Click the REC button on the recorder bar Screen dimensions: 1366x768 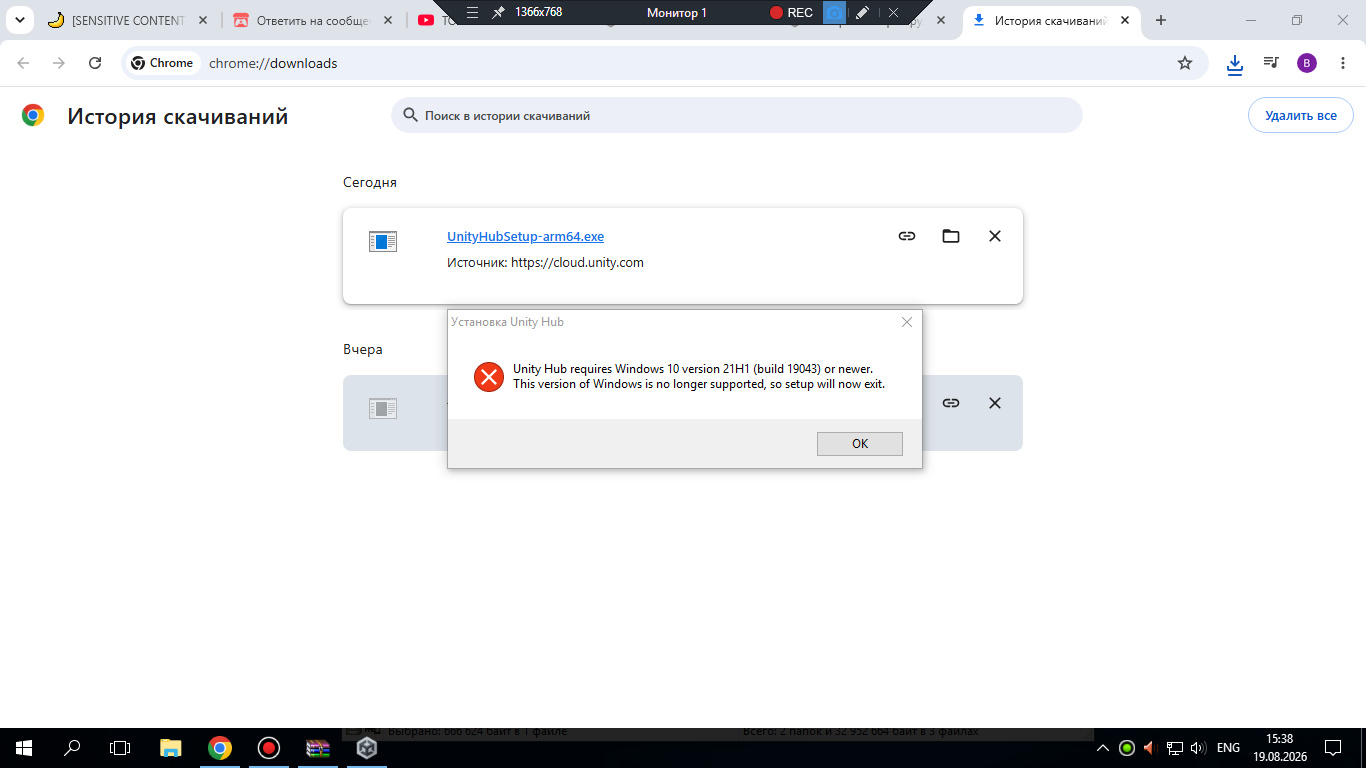pos(791,12)
